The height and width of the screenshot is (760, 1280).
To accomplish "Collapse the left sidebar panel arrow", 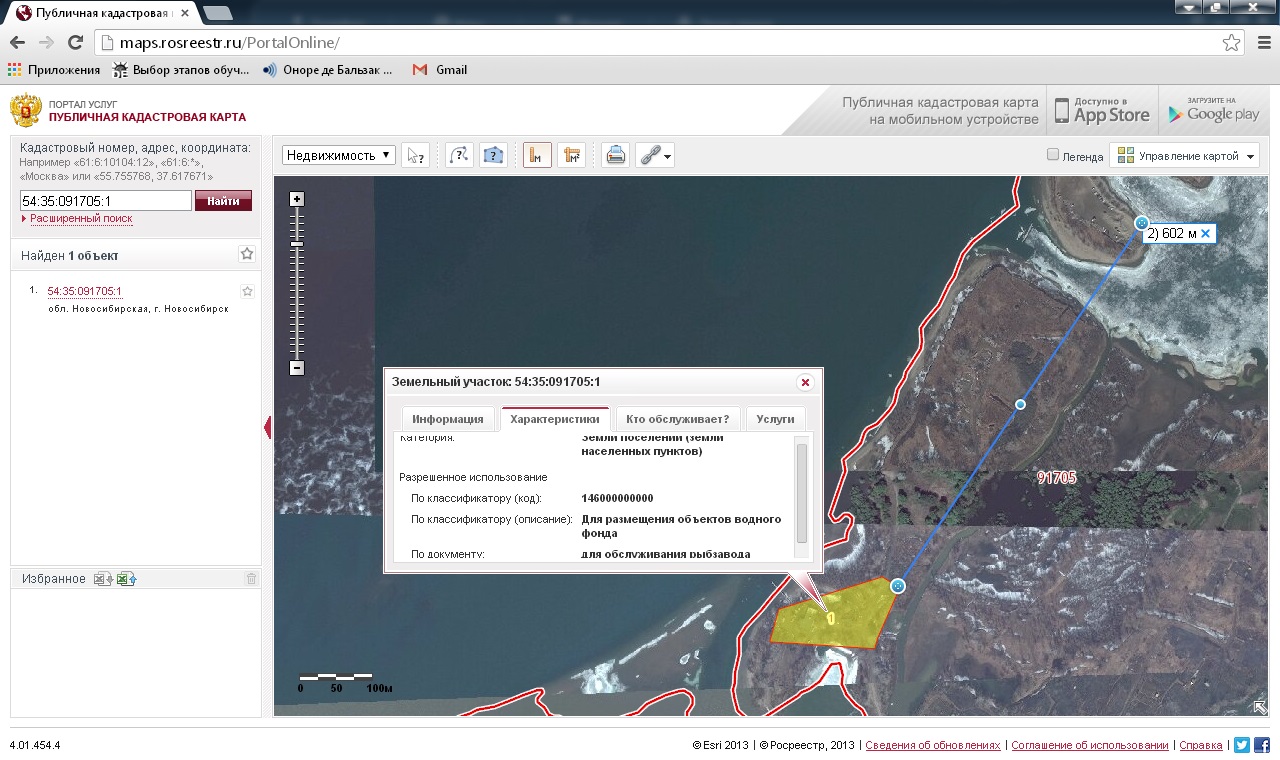I will [x=267, y=428].
